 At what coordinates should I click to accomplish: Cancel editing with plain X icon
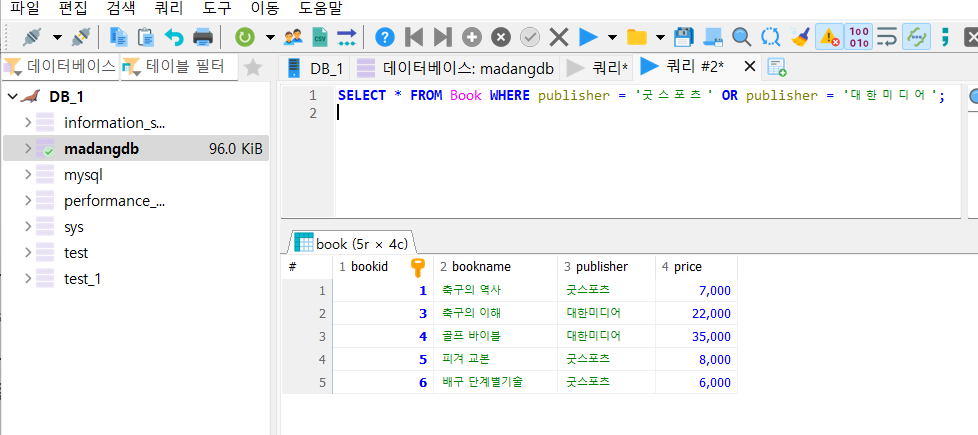(x=559, y=37)
